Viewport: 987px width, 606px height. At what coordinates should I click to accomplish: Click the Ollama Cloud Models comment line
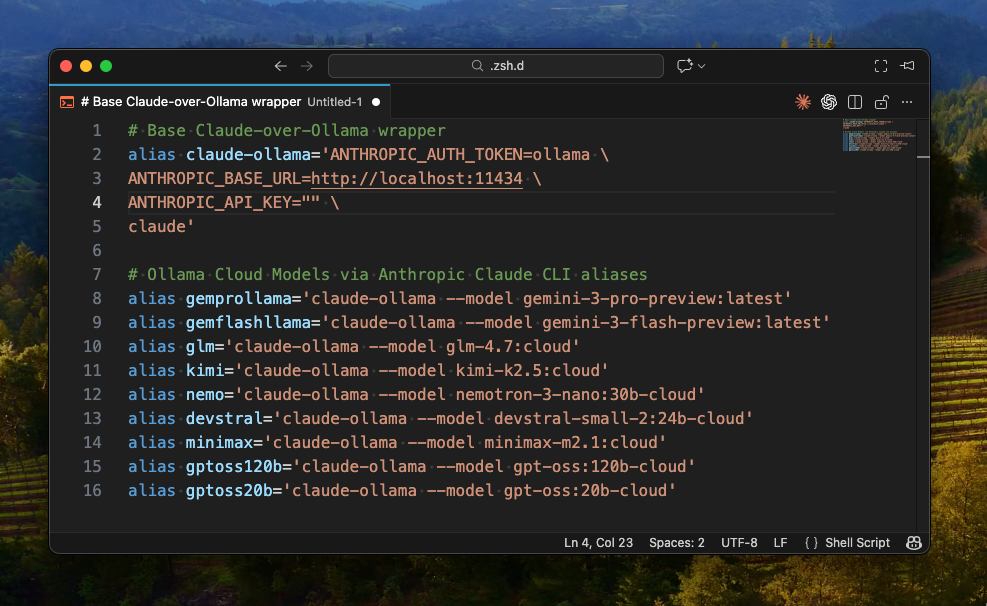coord(388,275)
